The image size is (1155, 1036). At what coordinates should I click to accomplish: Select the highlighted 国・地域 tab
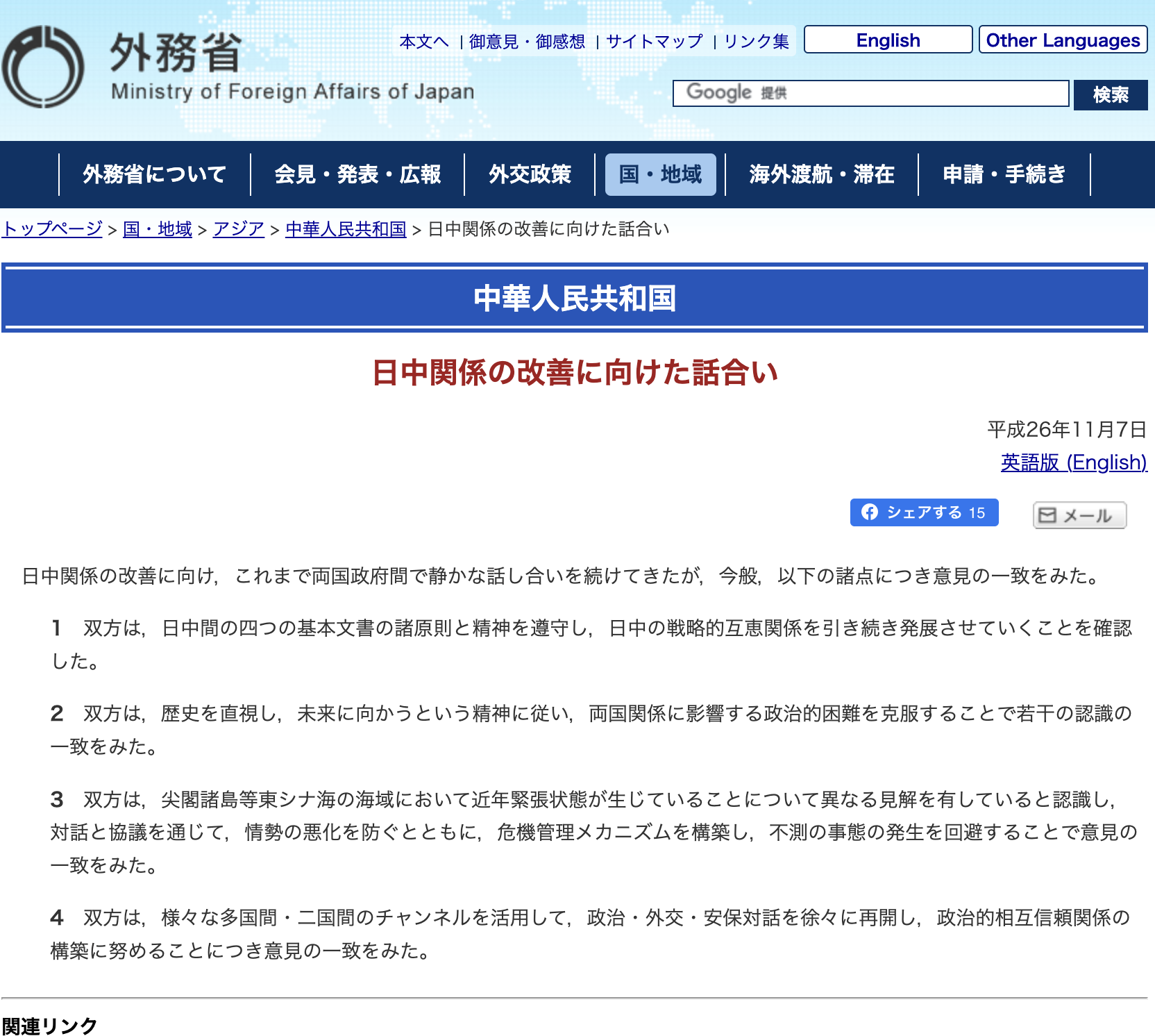[x=660, y=174]
